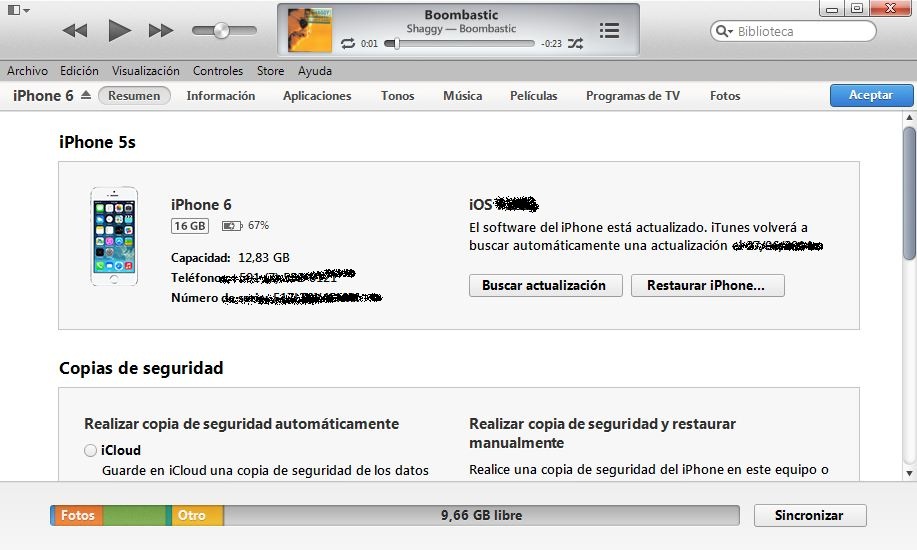
Task: Open the Store menu
Action: pyautogui.click(x=270, y=71)
